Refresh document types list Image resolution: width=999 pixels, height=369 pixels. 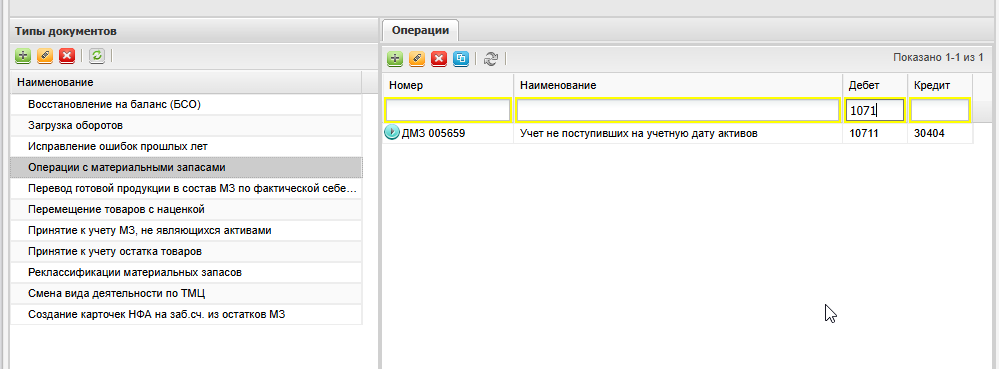[96, 56]
